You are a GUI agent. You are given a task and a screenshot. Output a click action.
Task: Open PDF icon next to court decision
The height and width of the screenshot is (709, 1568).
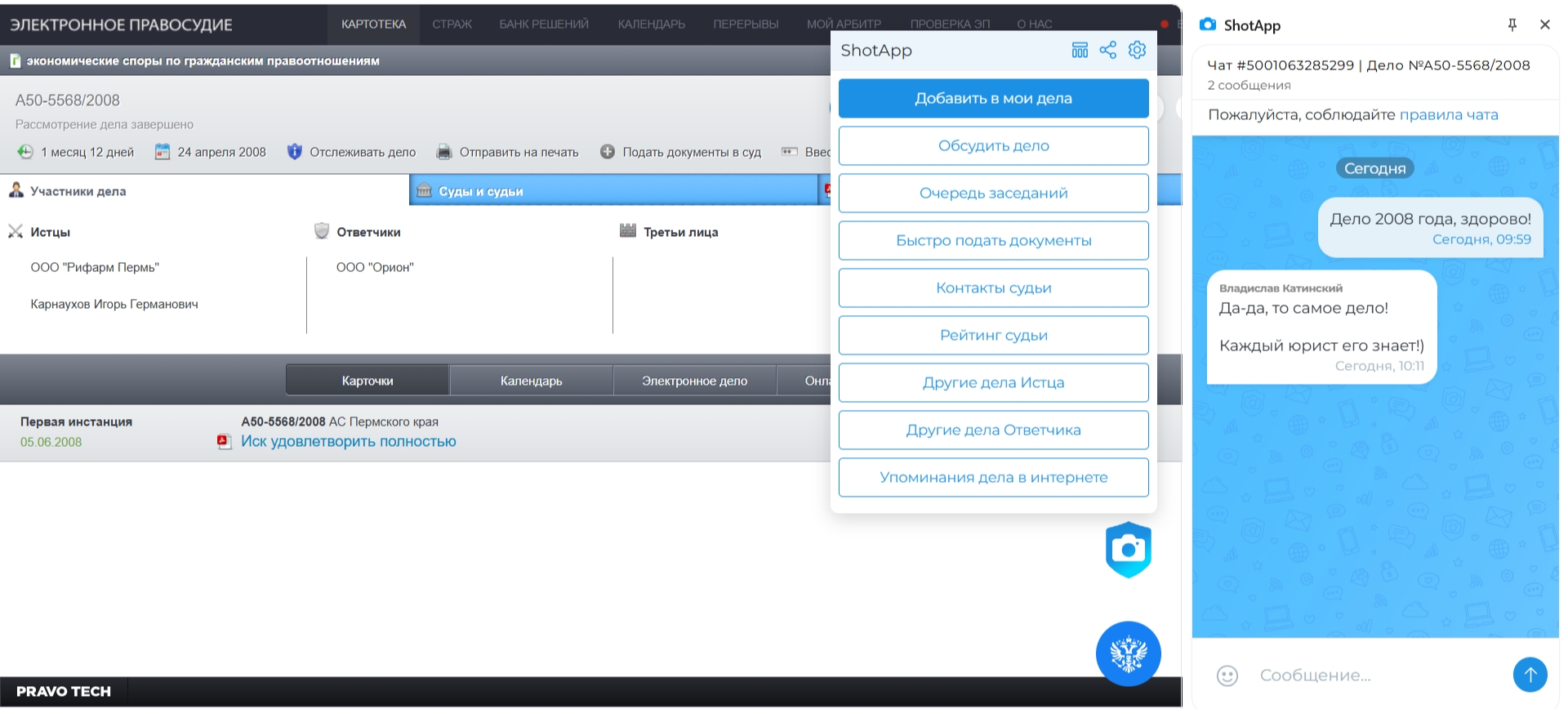pyautogui.click(x=224, y=442)
